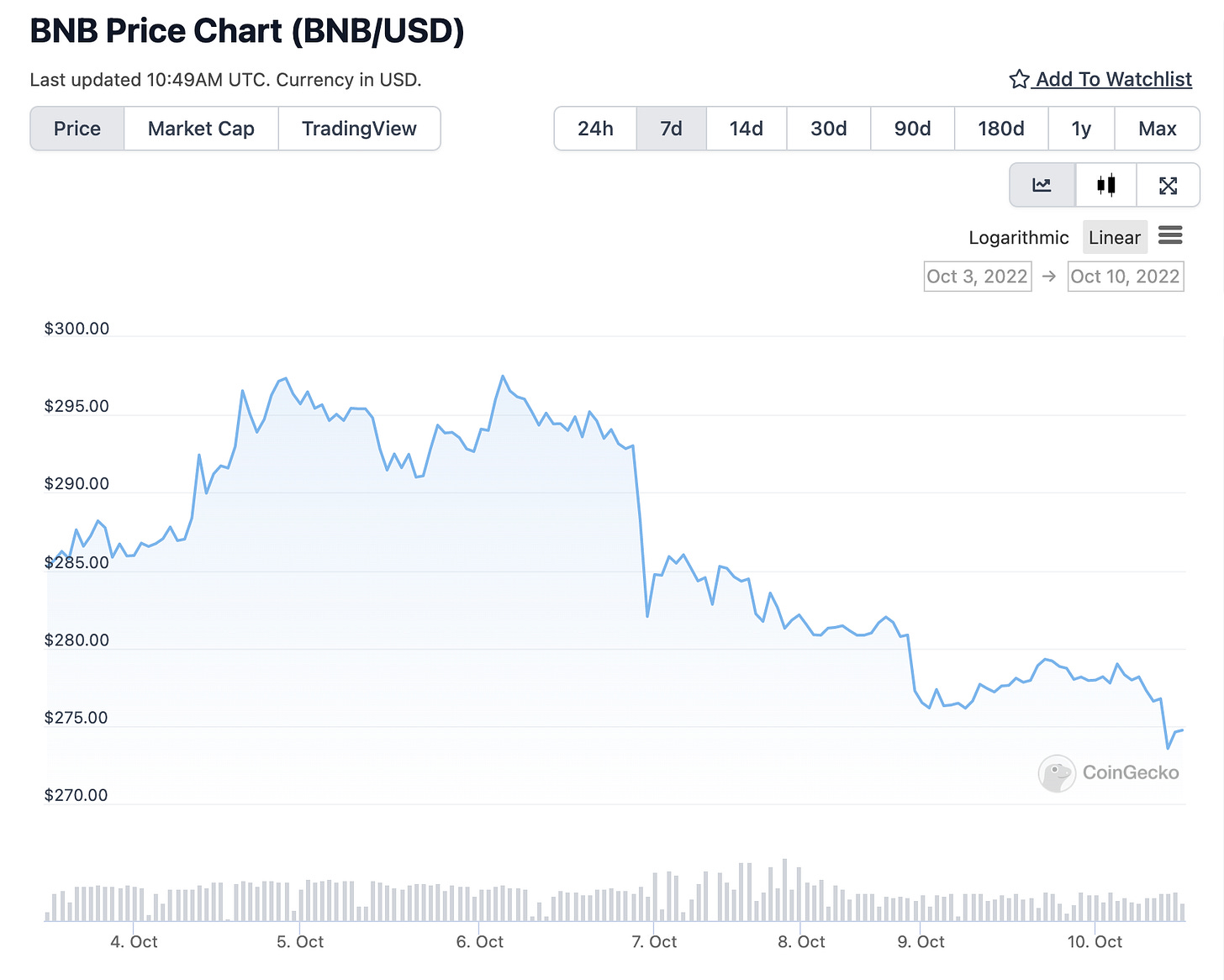Choose the 30d time range
The image size is (1224, 980).
click(x=828, y=129)
